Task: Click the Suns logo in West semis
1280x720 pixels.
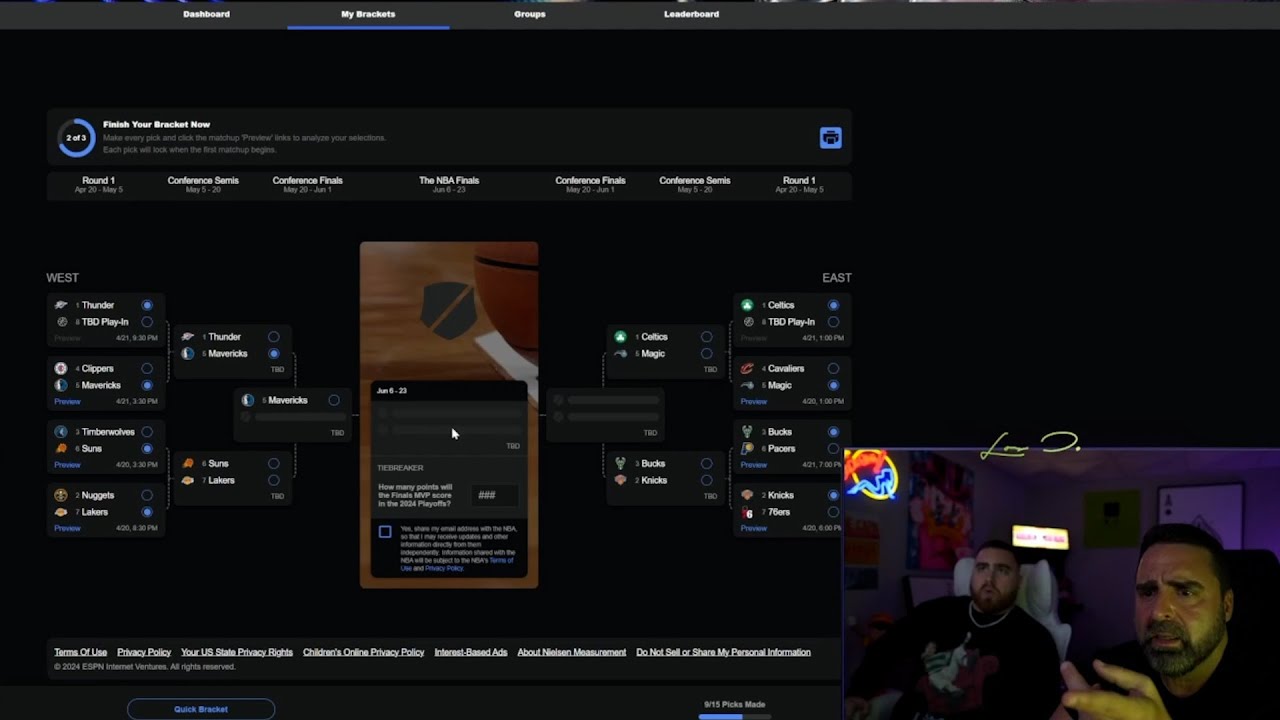Action: [188, 463]
